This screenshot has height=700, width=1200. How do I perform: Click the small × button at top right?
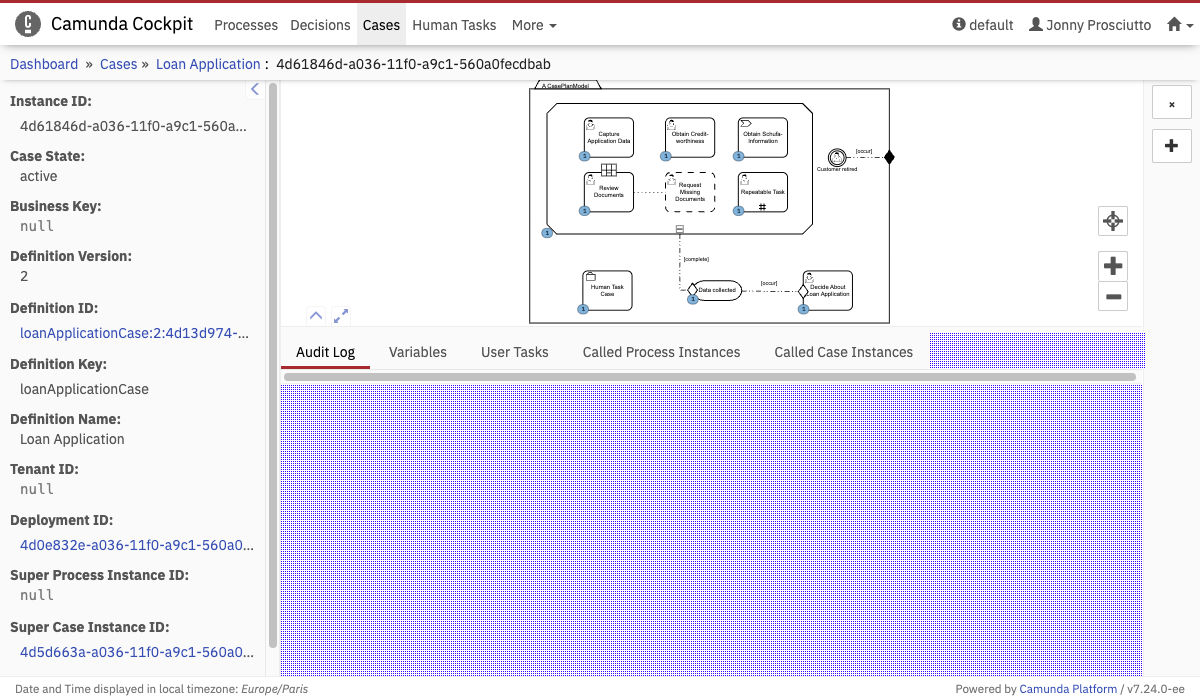coord(1171,104)
